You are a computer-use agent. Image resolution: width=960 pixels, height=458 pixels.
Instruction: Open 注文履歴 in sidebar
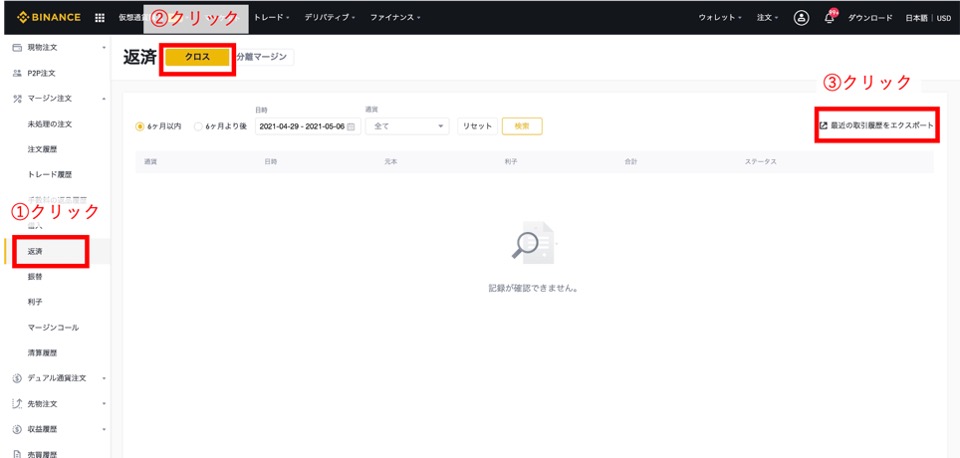tap(42, 149)
